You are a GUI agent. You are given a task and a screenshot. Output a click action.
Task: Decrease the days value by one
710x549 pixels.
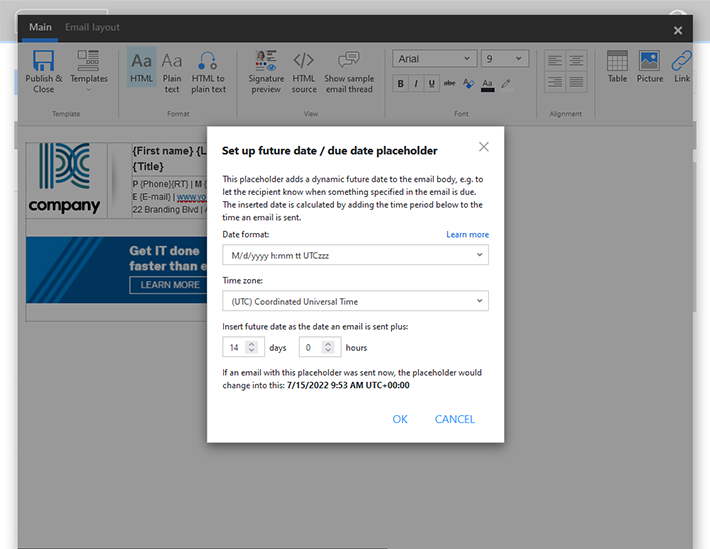coord(251,351)
